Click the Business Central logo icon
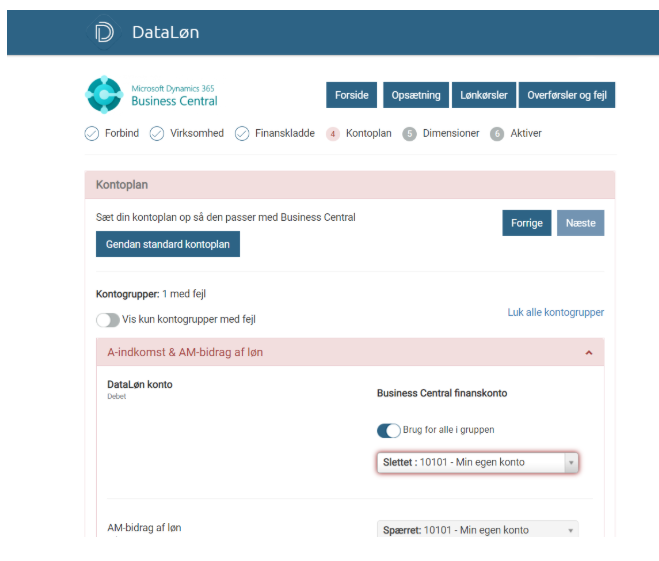Screen dimensions: 659x561 tap(104, 95)
